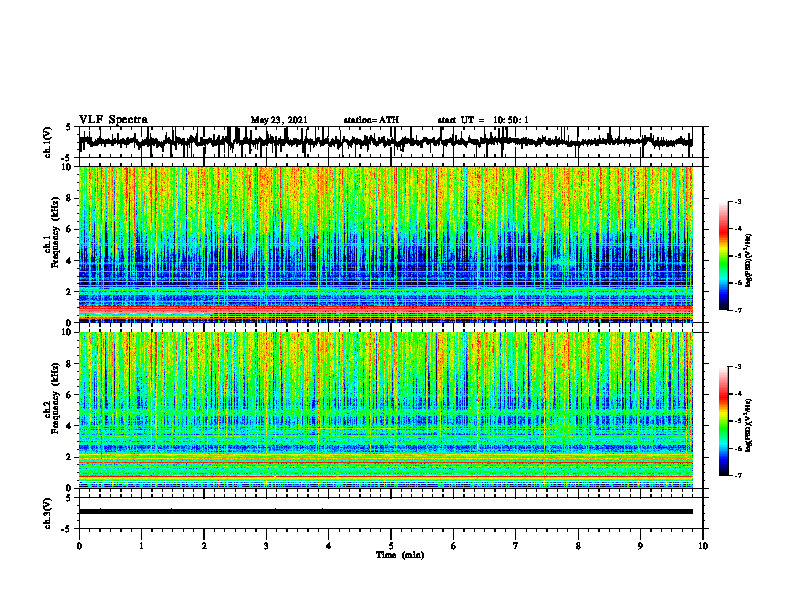The width and height of the screenshot is (792, 612).
Task: Click the "5" tick on the ch.3(V) axis
Action: click(68, 498)
